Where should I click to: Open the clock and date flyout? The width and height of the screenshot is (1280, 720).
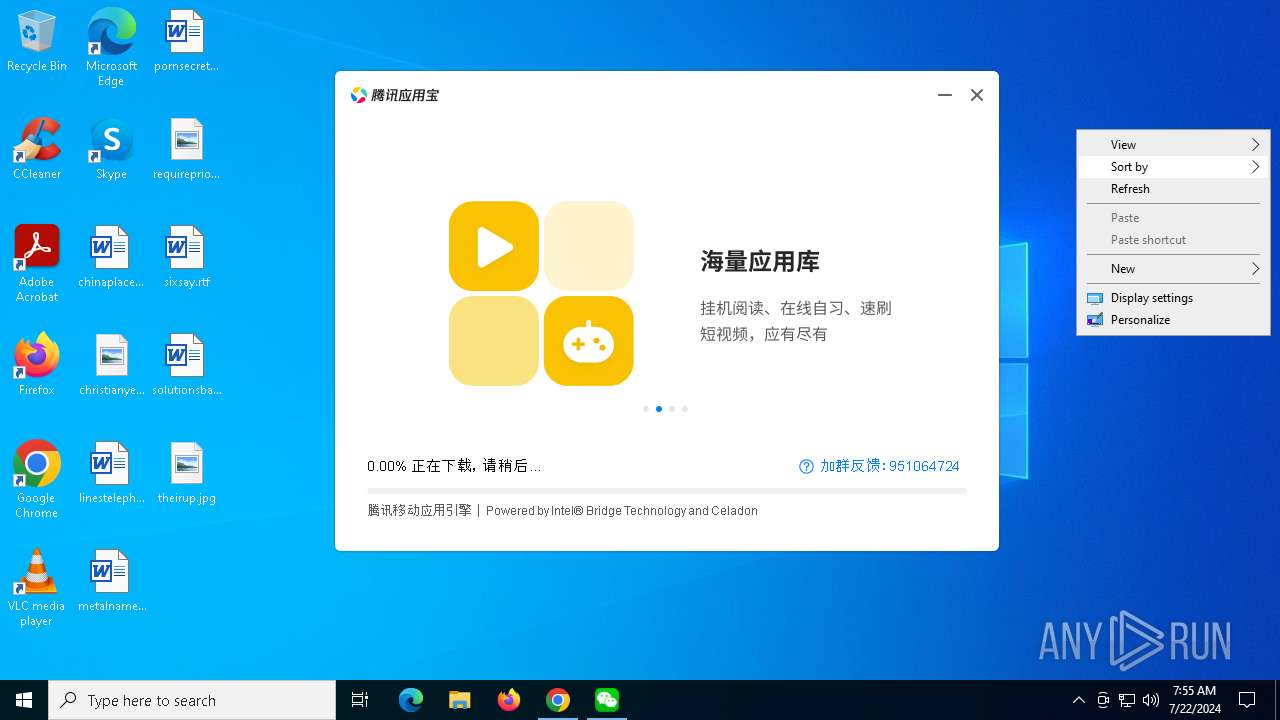pyautogui.click(x=1194, y=700)
